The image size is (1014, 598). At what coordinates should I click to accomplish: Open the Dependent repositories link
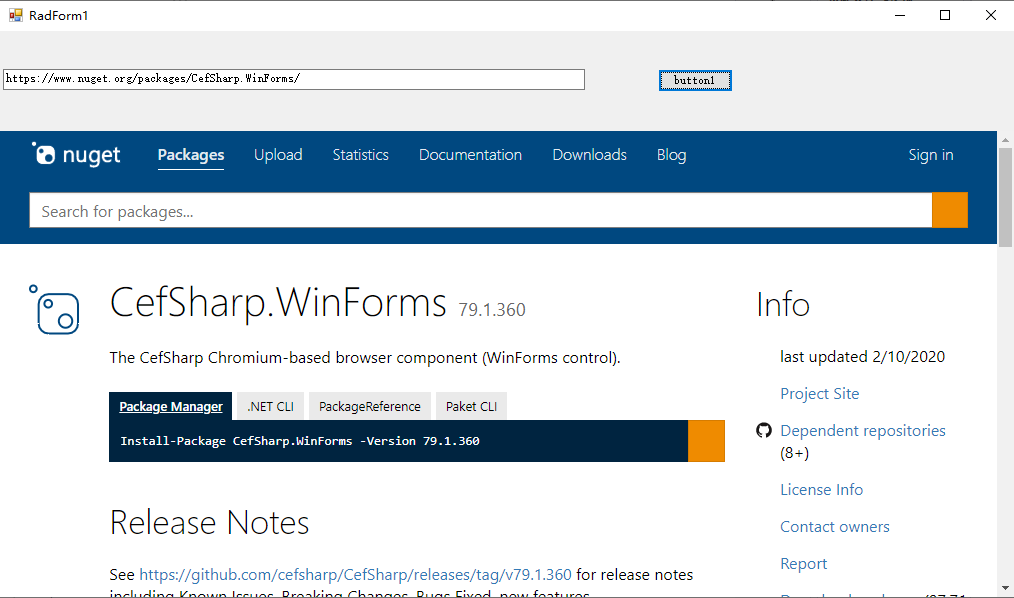(x=863, y=431)
